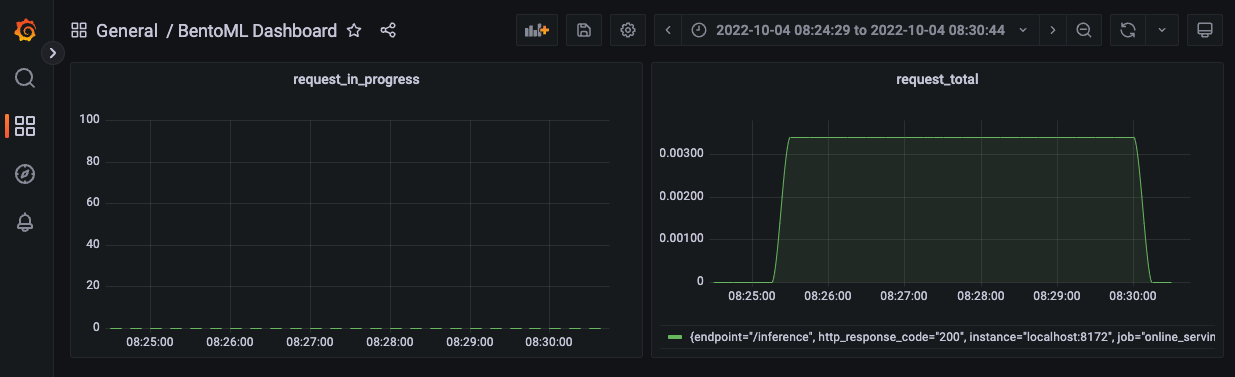Open the Grafana home logo

(26, 30)
